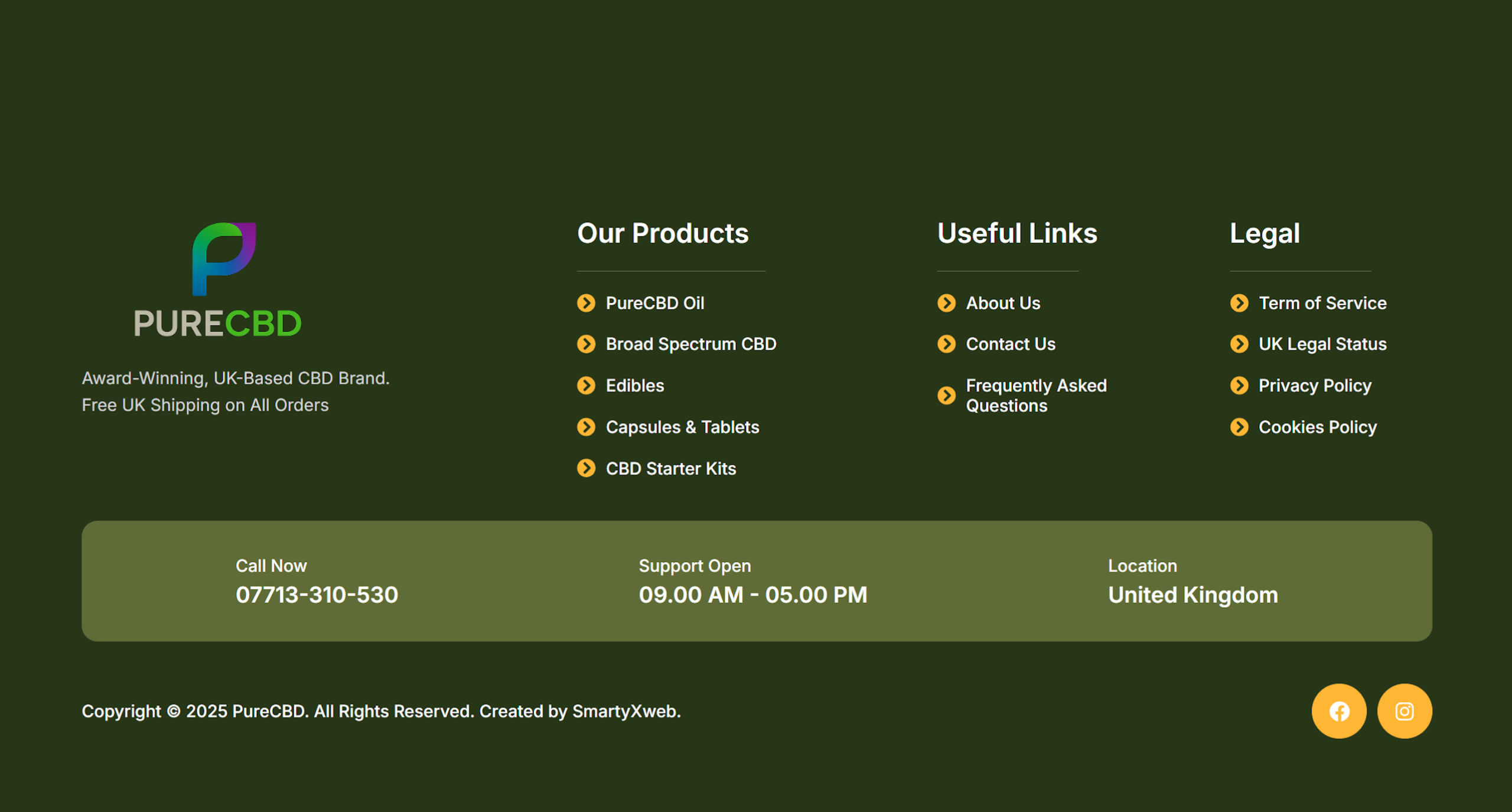
Task: Click the PURECBD wordmark text
Action: point(218,323)
